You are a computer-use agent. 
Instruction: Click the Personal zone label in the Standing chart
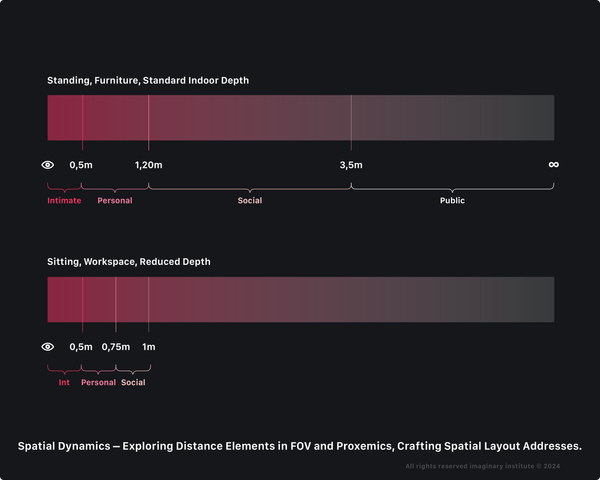point(115,201)
